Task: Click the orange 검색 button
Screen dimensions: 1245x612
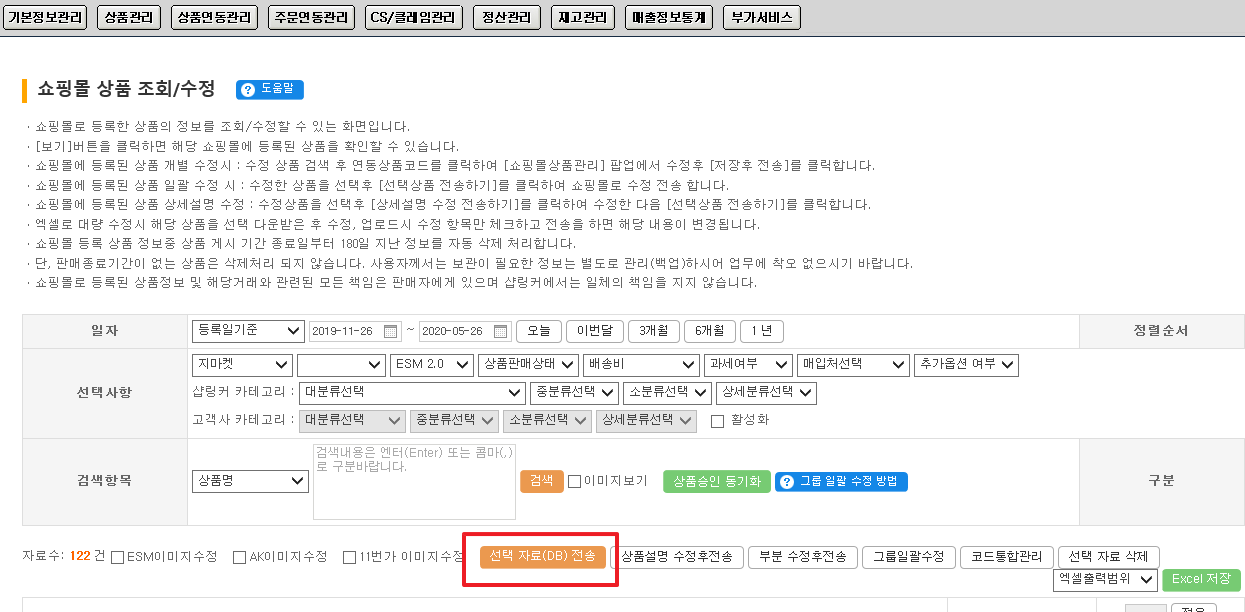Action: 541,481
